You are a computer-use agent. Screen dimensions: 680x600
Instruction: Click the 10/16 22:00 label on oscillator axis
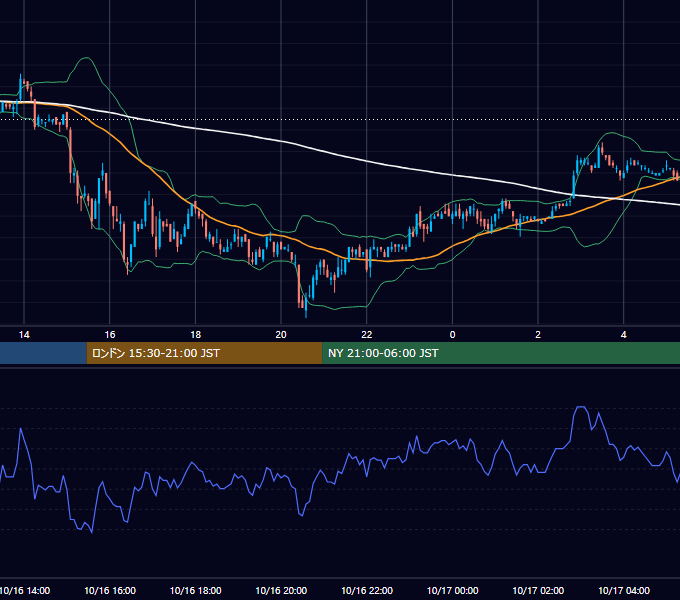click(x=367, y=590)
